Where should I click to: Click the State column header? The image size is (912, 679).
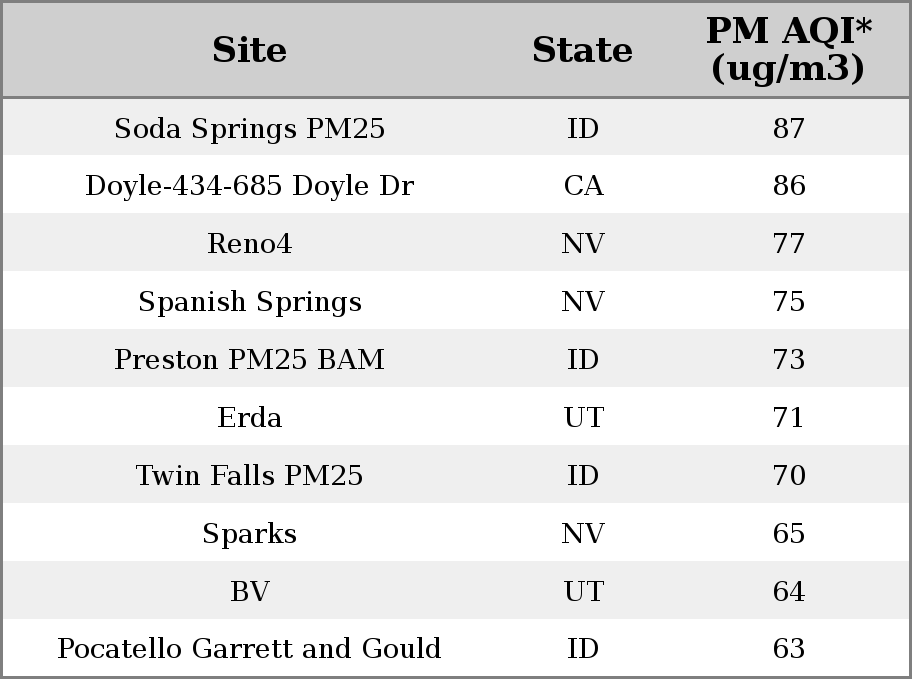(x=582, y=50)
